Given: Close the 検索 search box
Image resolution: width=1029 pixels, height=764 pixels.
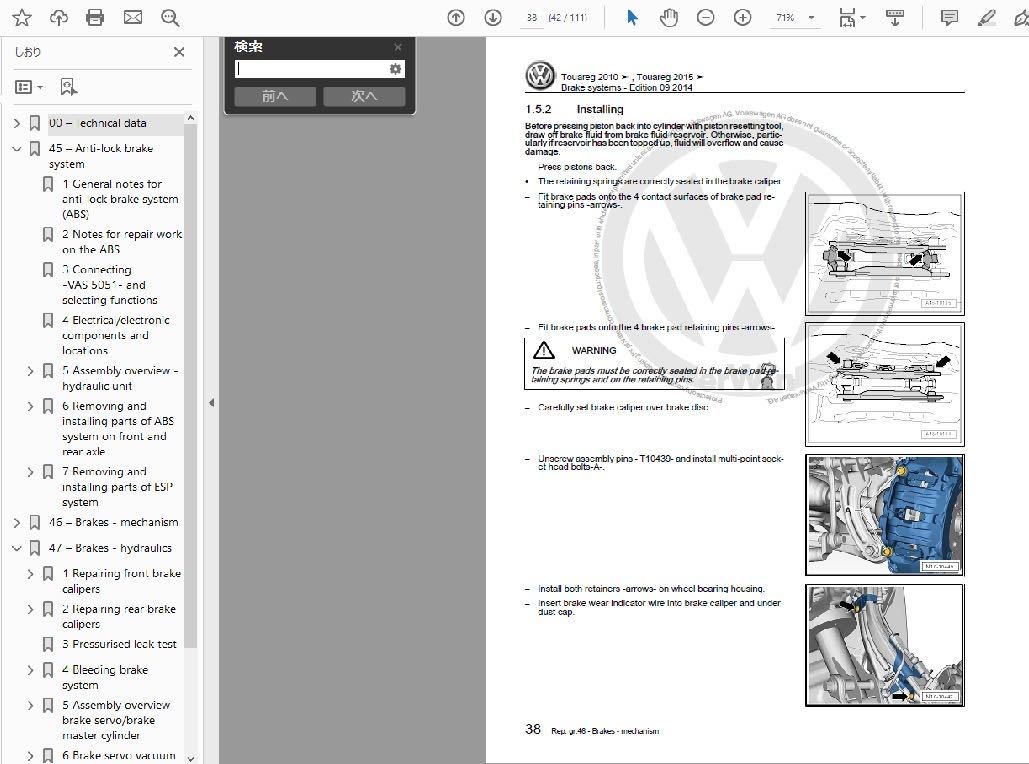Looking at the screenshot, I should pos(398,47).
